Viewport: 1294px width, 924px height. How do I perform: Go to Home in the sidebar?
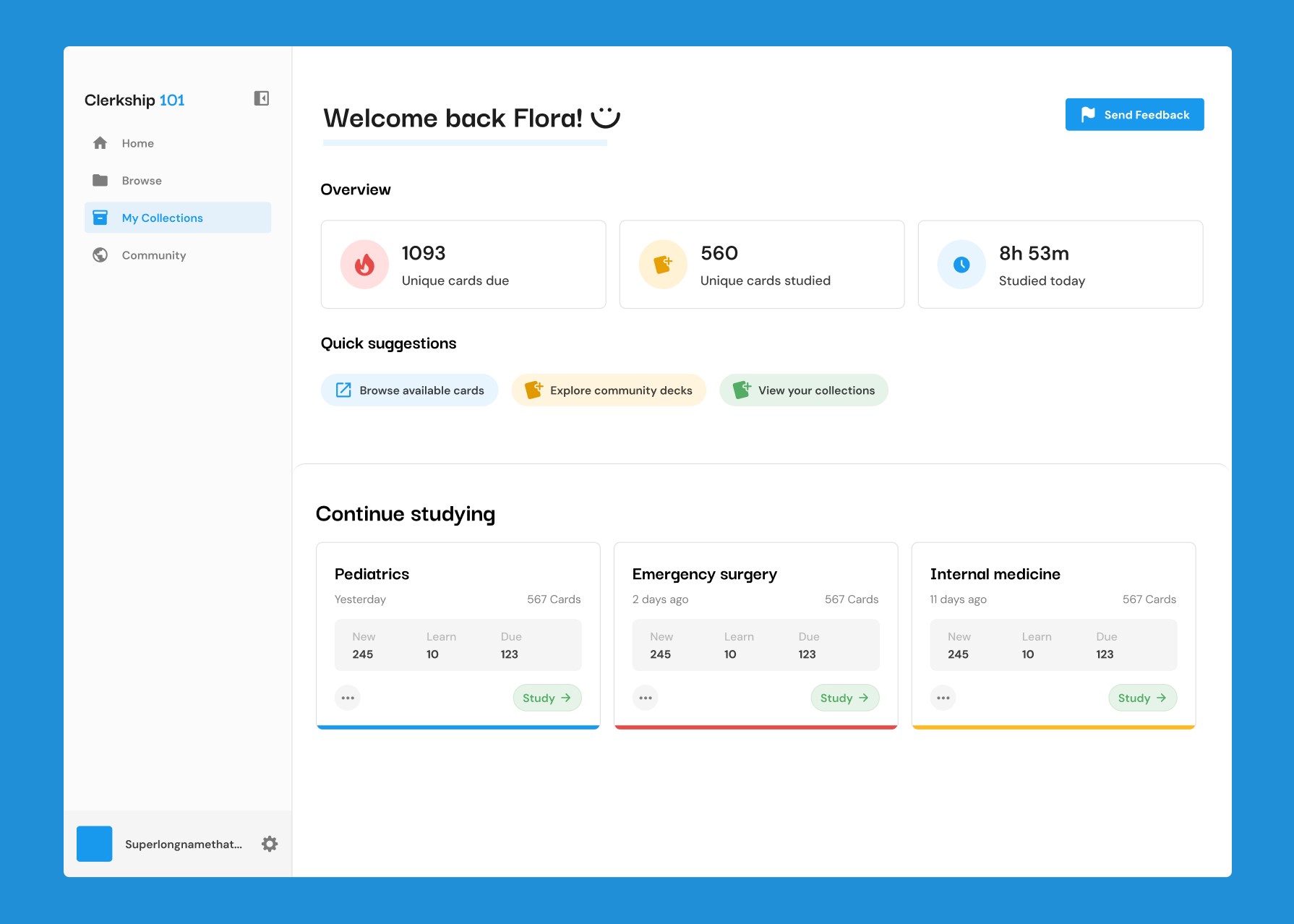(x=178, y=143)
